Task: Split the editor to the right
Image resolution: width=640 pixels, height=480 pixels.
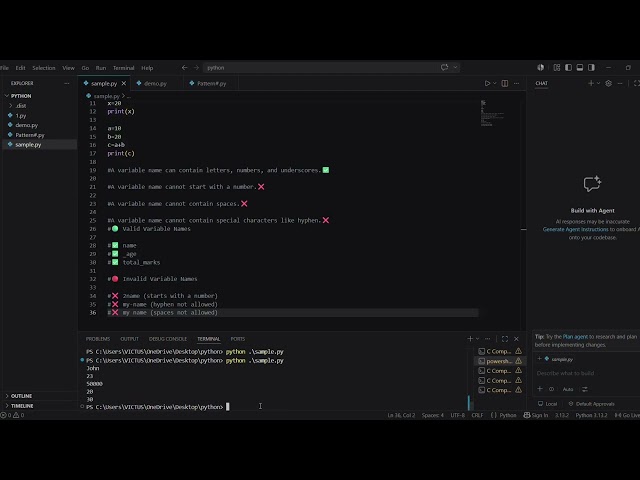Action: (x=505, y=83)
